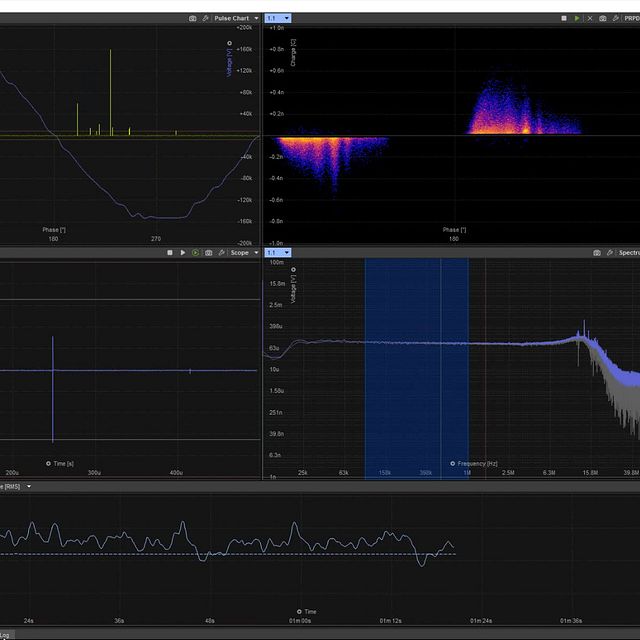This screenshot has height=640, width=640.
Task: Stop the Scope panel acquisition
Action: click(x=170, y=253)
